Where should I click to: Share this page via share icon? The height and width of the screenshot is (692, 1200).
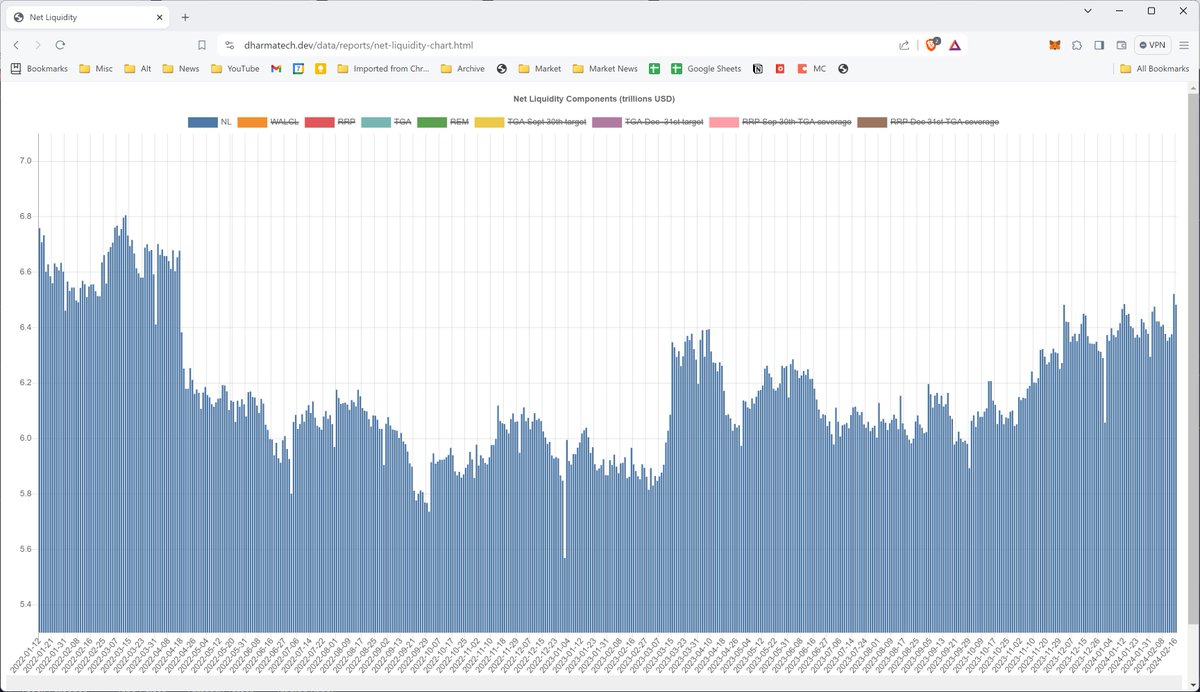(x=904, y=45)
